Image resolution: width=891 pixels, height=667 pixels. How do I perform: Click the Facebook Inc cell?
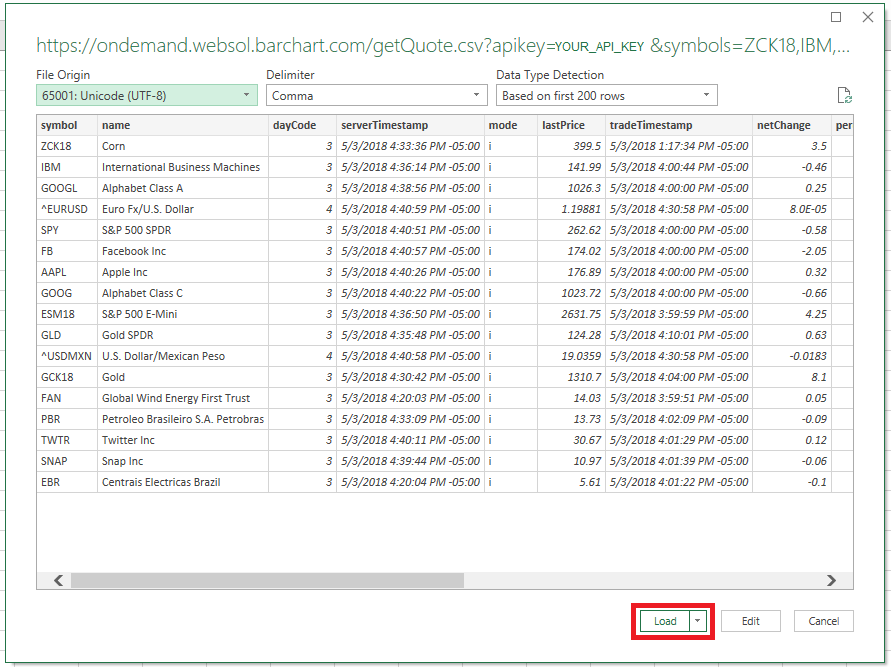(x=182, y=251)
